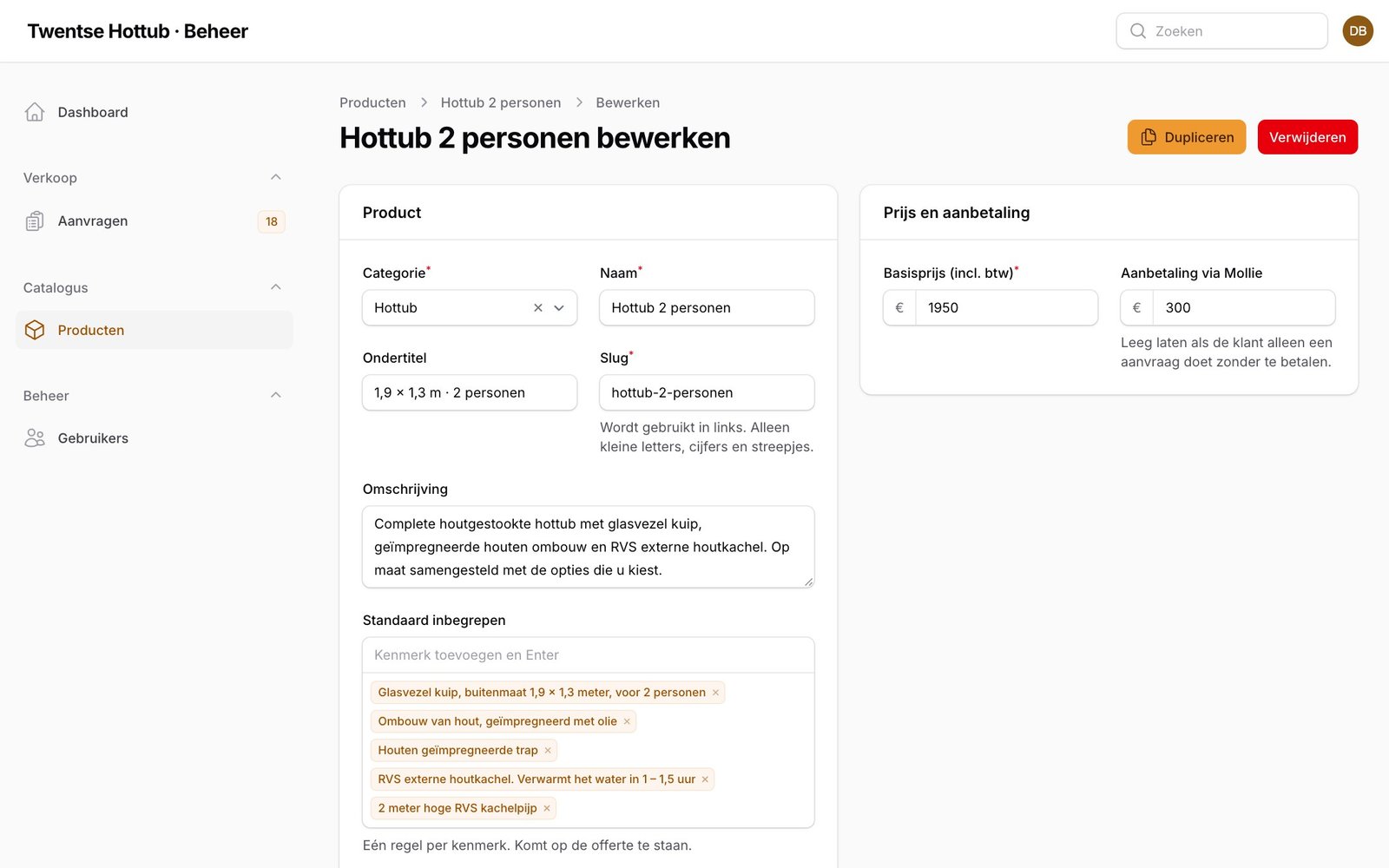
Task: Click the Bewerken breadcrumb text
Action: pyautogui.click(x=628, y=102)
